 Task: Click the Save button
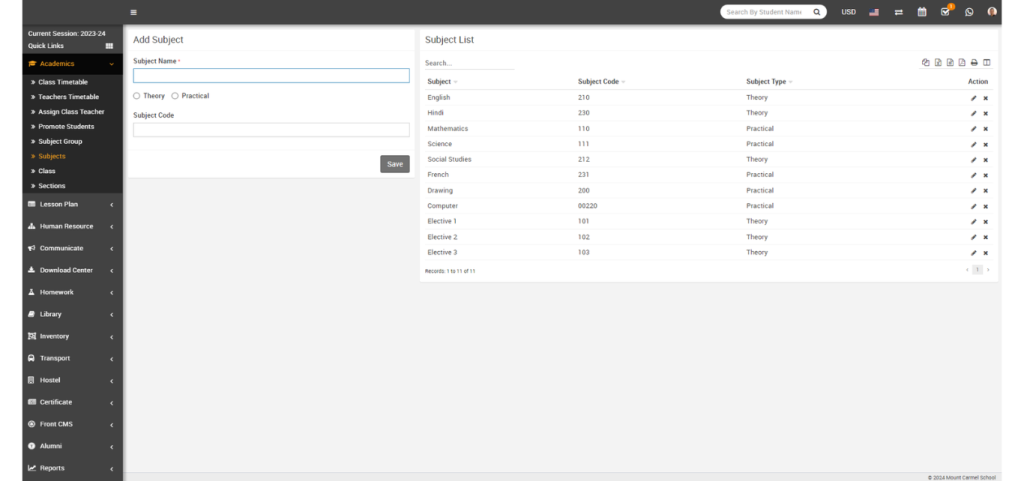tap(395, 164)
